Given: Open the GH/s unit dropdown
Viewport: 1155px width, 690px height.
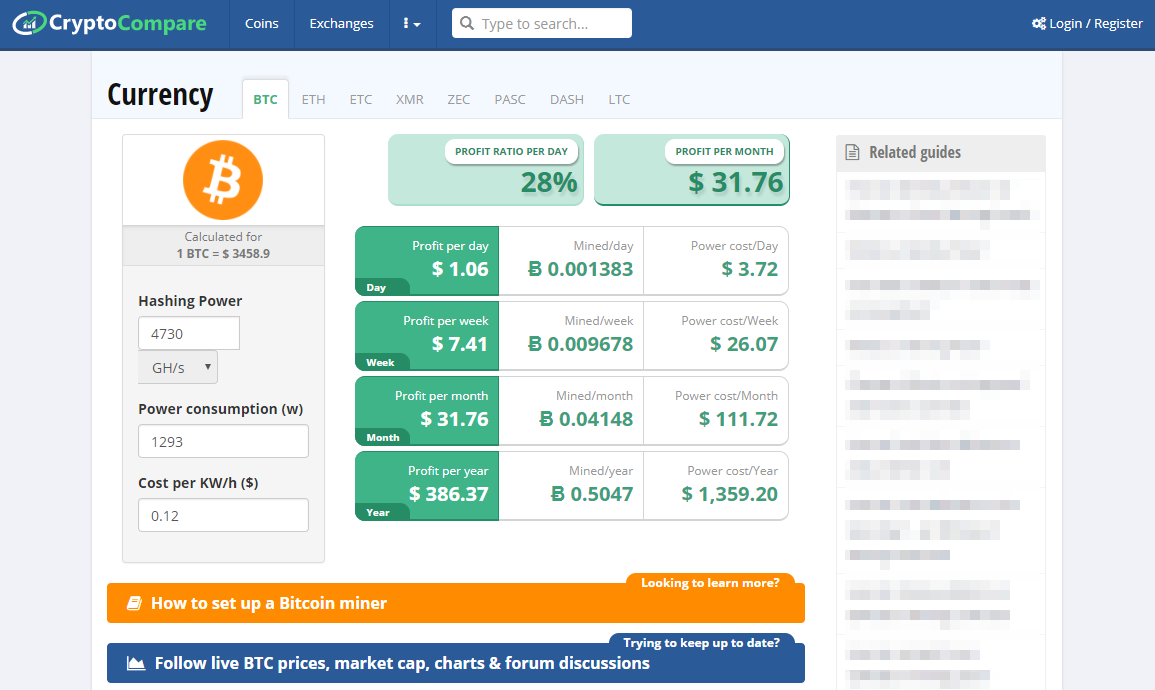Looking at the screenshot, I should (x=178, y=367).
